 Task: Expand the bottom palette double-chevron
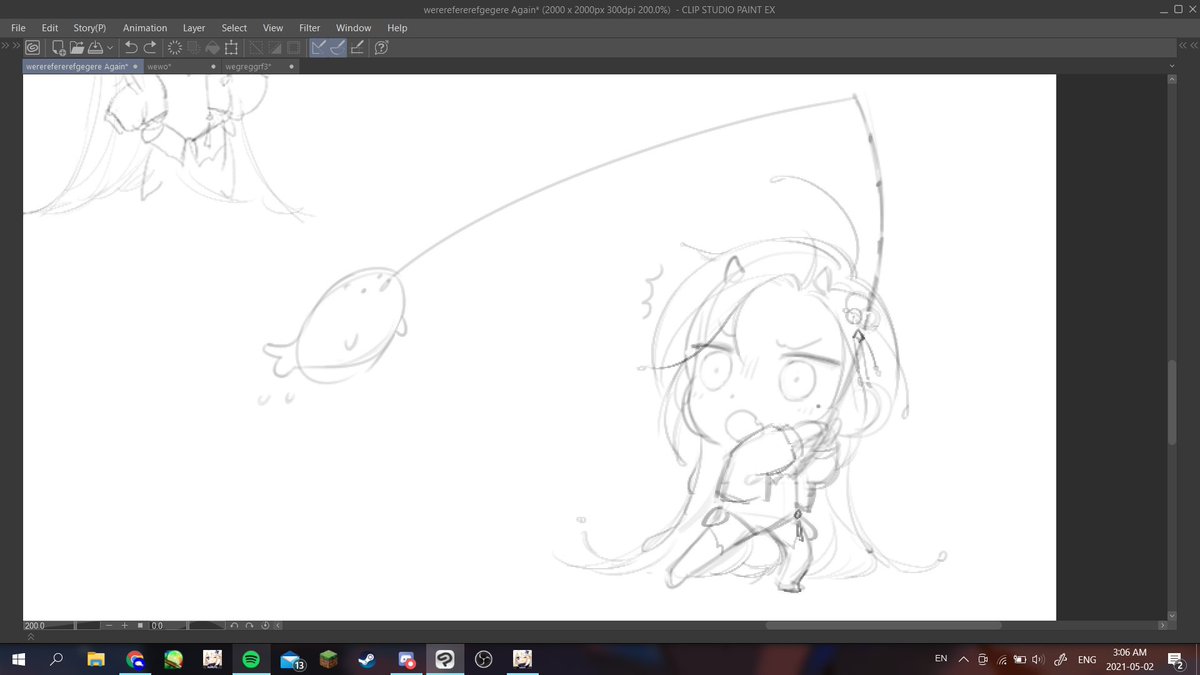(x=30, y=637)
